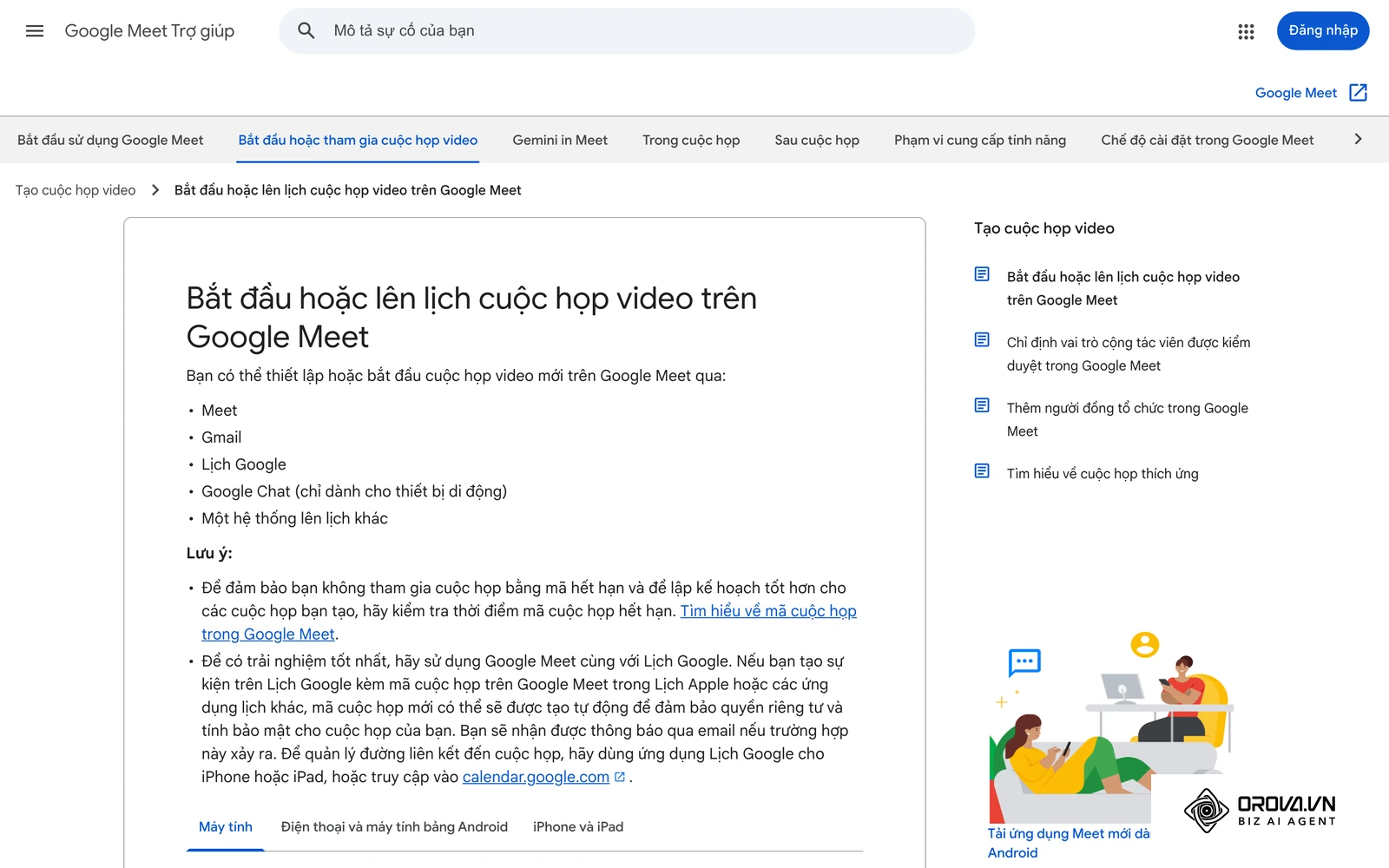Viewport: 1389px width, 868px height.
Task: Click the Google Meet Trợ giúp title
Action: (149, 31)
